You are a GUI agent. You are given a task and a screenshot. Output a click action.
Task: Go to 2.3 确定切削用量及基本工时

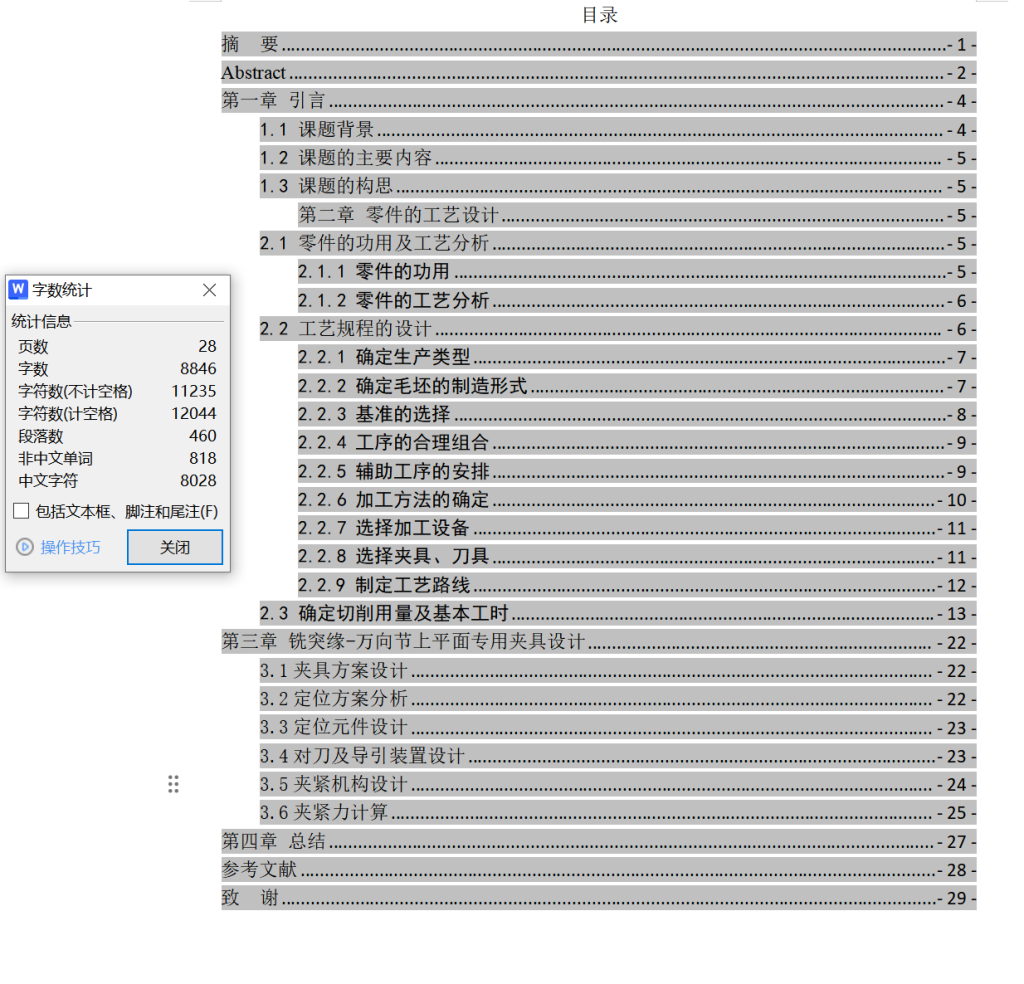tap(386, 614)
